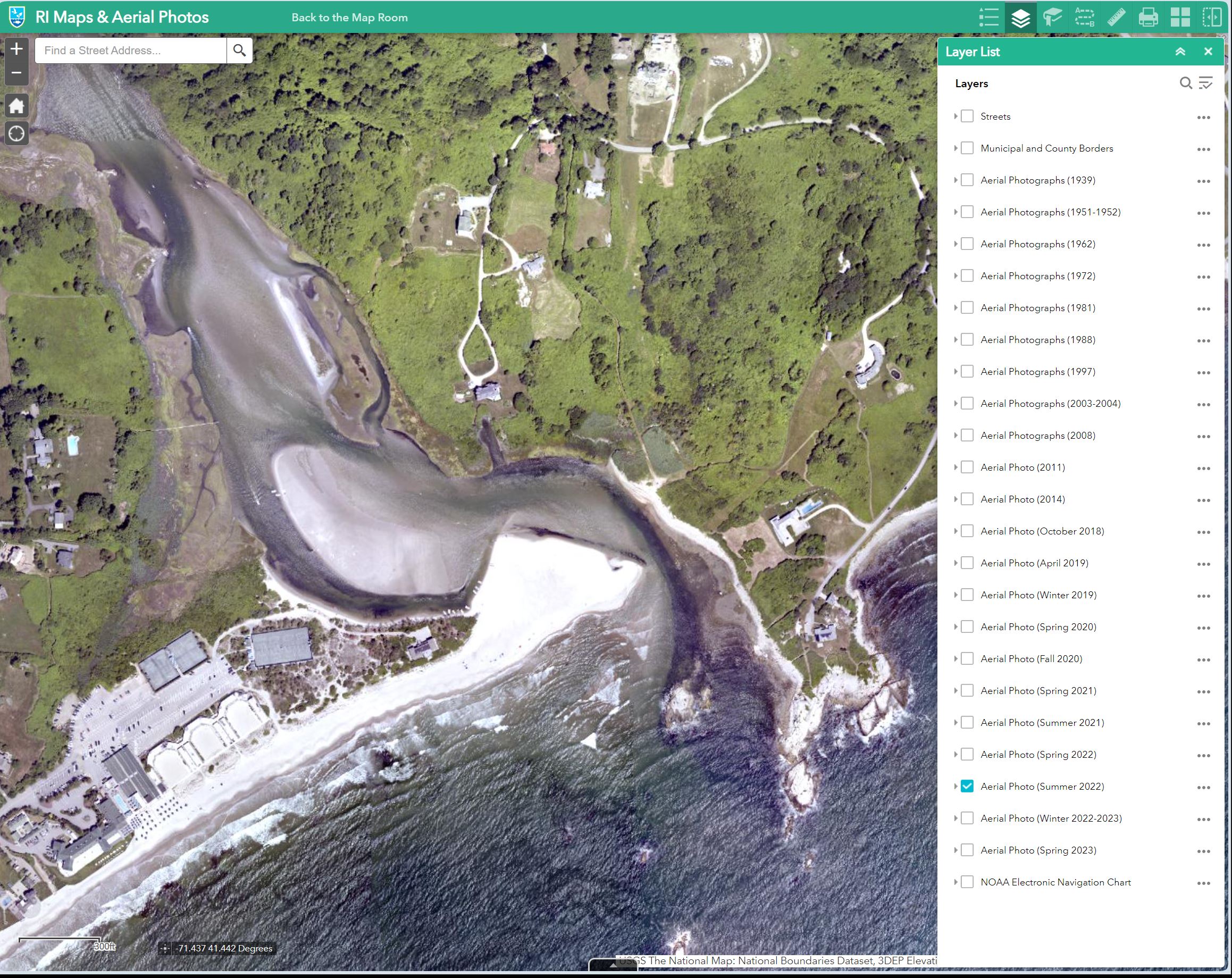Open the A-to-B directions tool

tap(1084, 17)
